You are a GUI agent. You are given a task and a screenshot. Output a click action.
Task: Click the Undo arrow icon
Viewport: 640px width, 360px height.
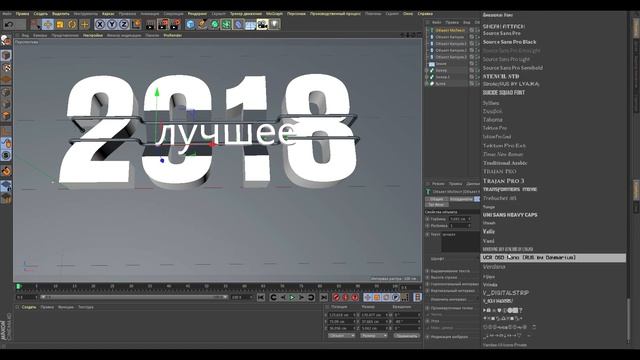9,24
